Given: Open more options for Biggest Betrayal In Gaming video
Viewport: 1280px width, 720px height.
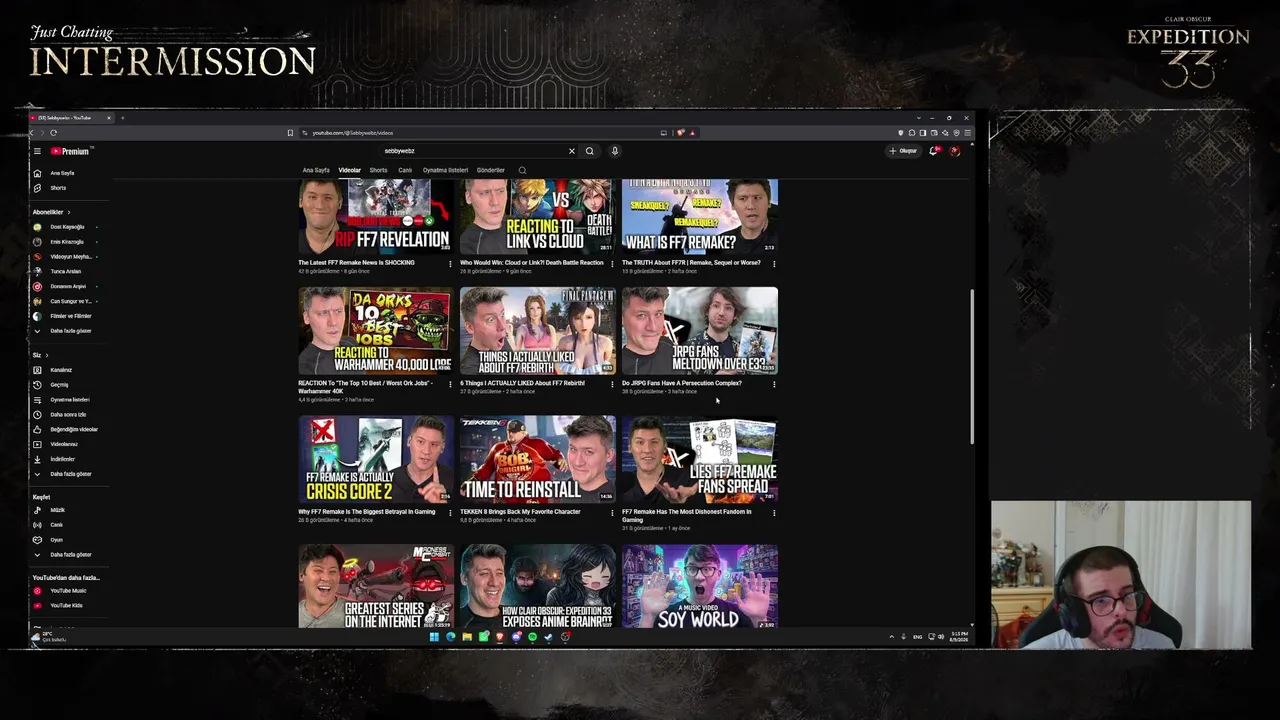Looking at the screenshot, I should pyautogui.click(x=450, y=513).
